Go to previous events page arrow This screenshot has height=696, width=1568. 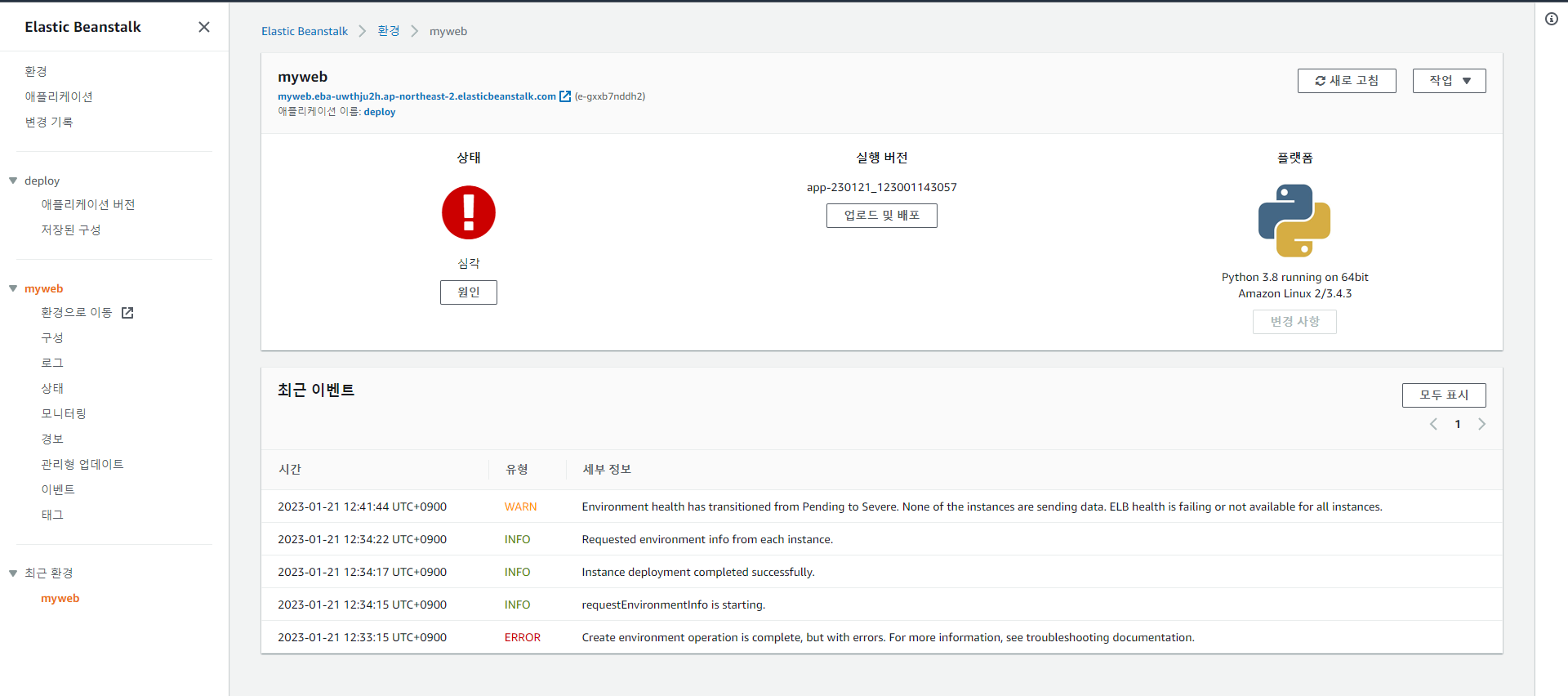(1433, 424)
